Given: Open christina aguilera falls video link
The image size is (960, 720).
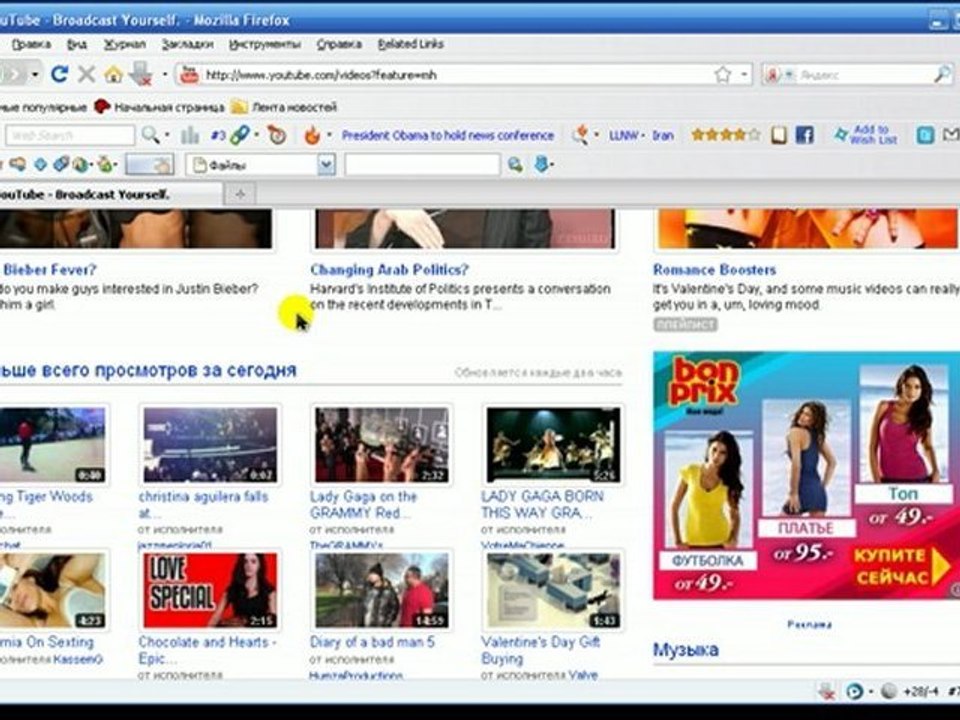Looking at the screenshot, I should tap(203, 504).
